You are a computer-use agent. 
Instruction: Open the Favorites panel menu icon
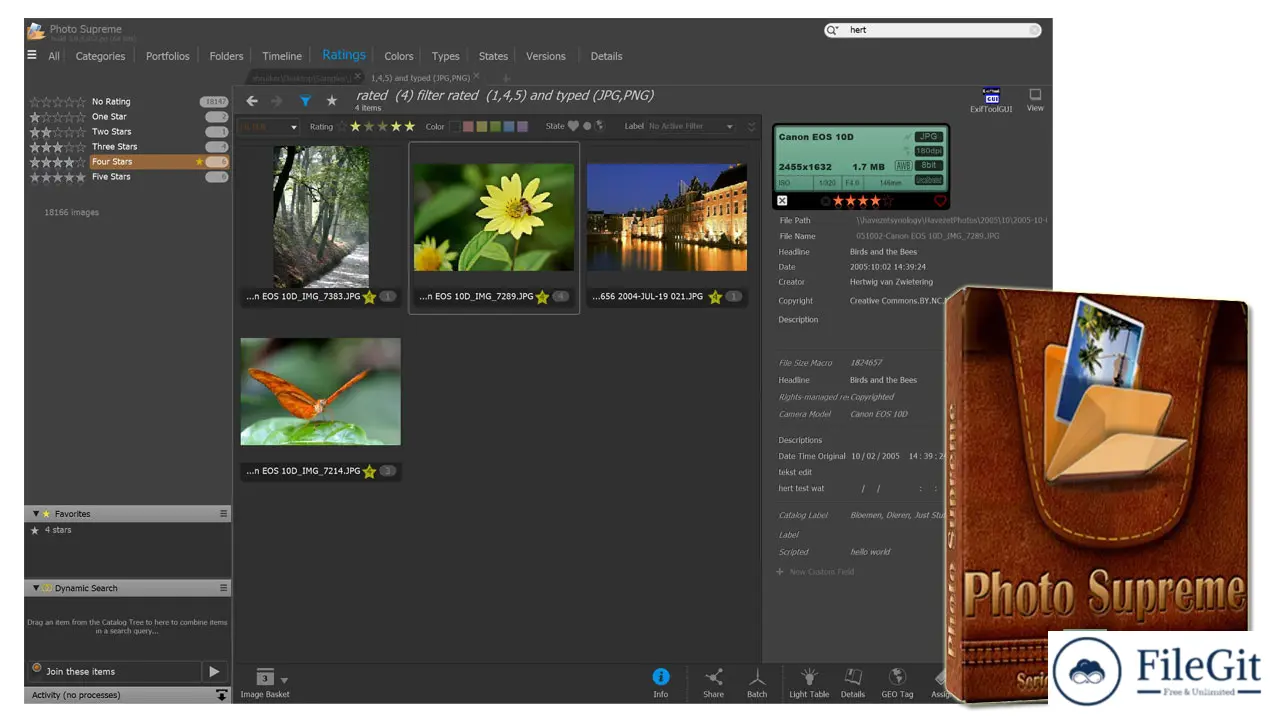point(223,513)
